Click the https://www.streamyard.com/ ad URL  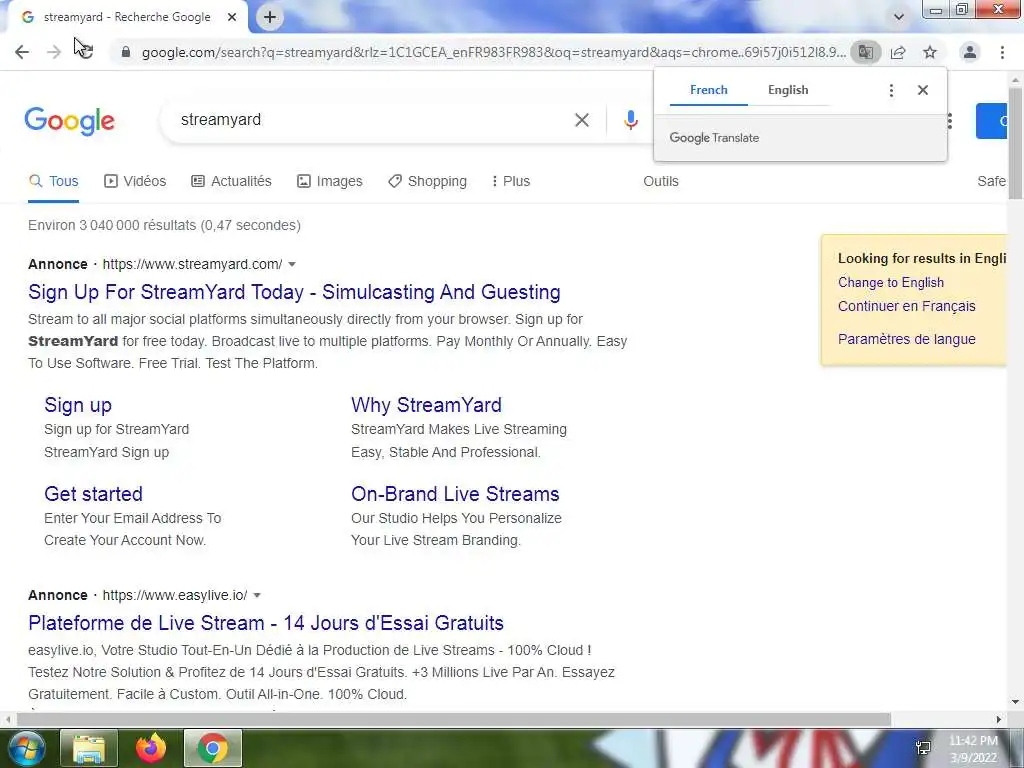click(x=193, y=264)
